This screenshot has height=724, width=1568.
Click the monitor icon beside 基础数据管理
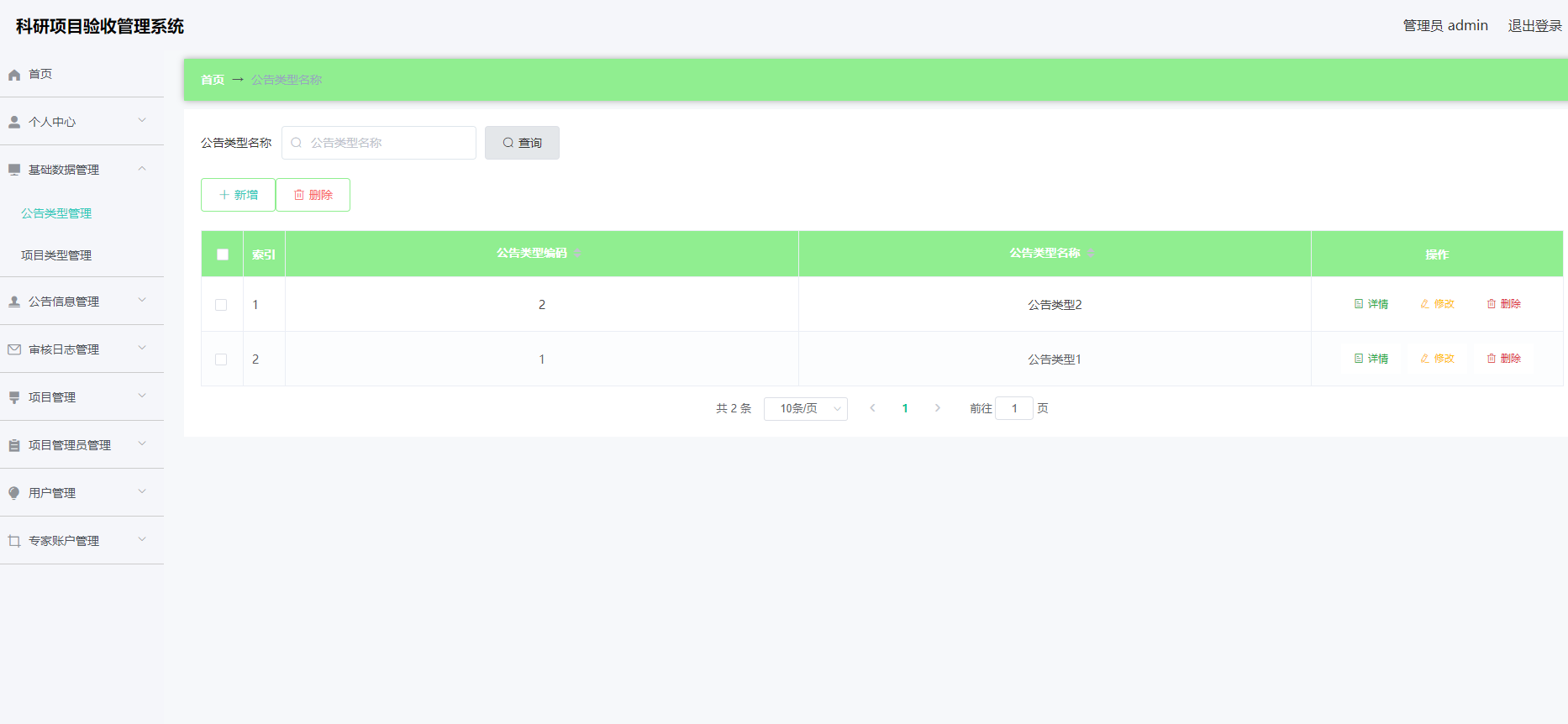click(14, 170)
